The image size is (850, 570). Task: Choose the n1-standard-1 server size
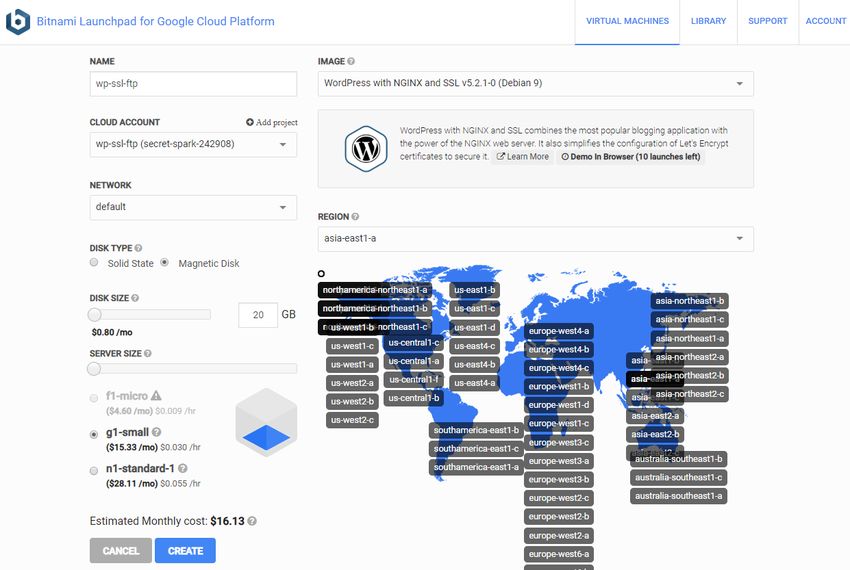tap(94, 470)
